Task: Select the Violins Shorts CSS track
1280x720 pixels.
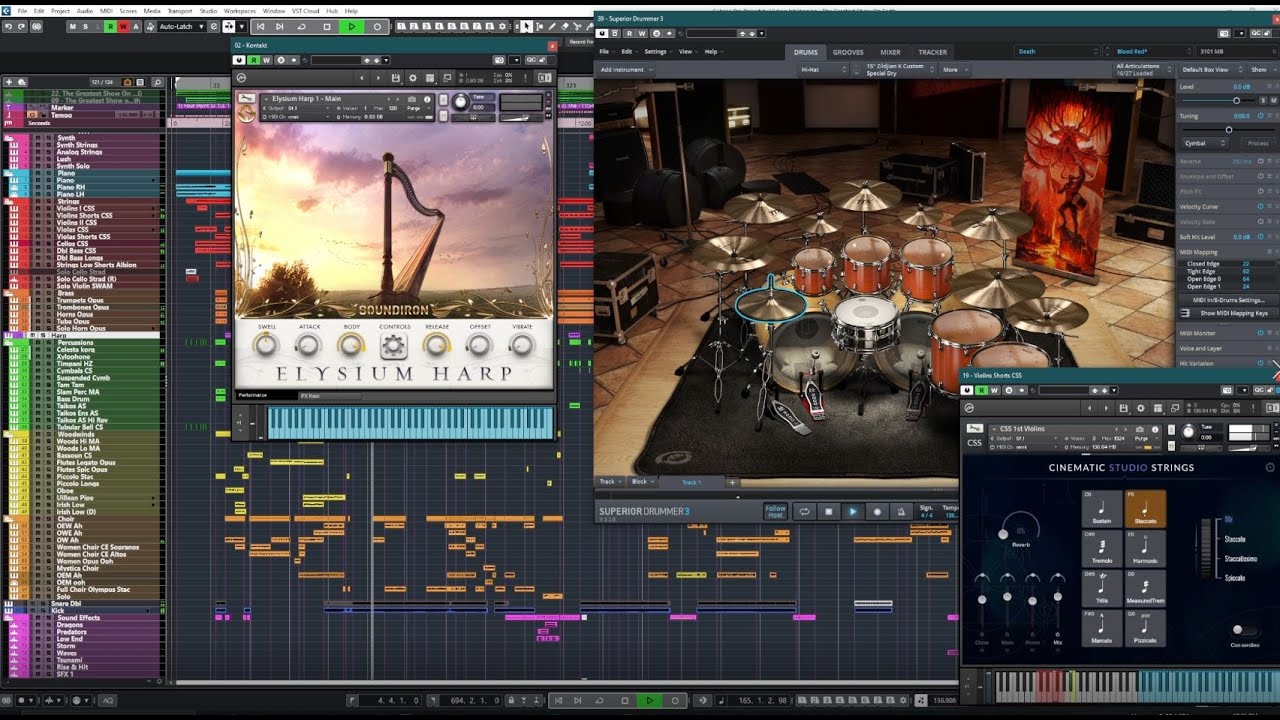Action: tap(83, 215)
